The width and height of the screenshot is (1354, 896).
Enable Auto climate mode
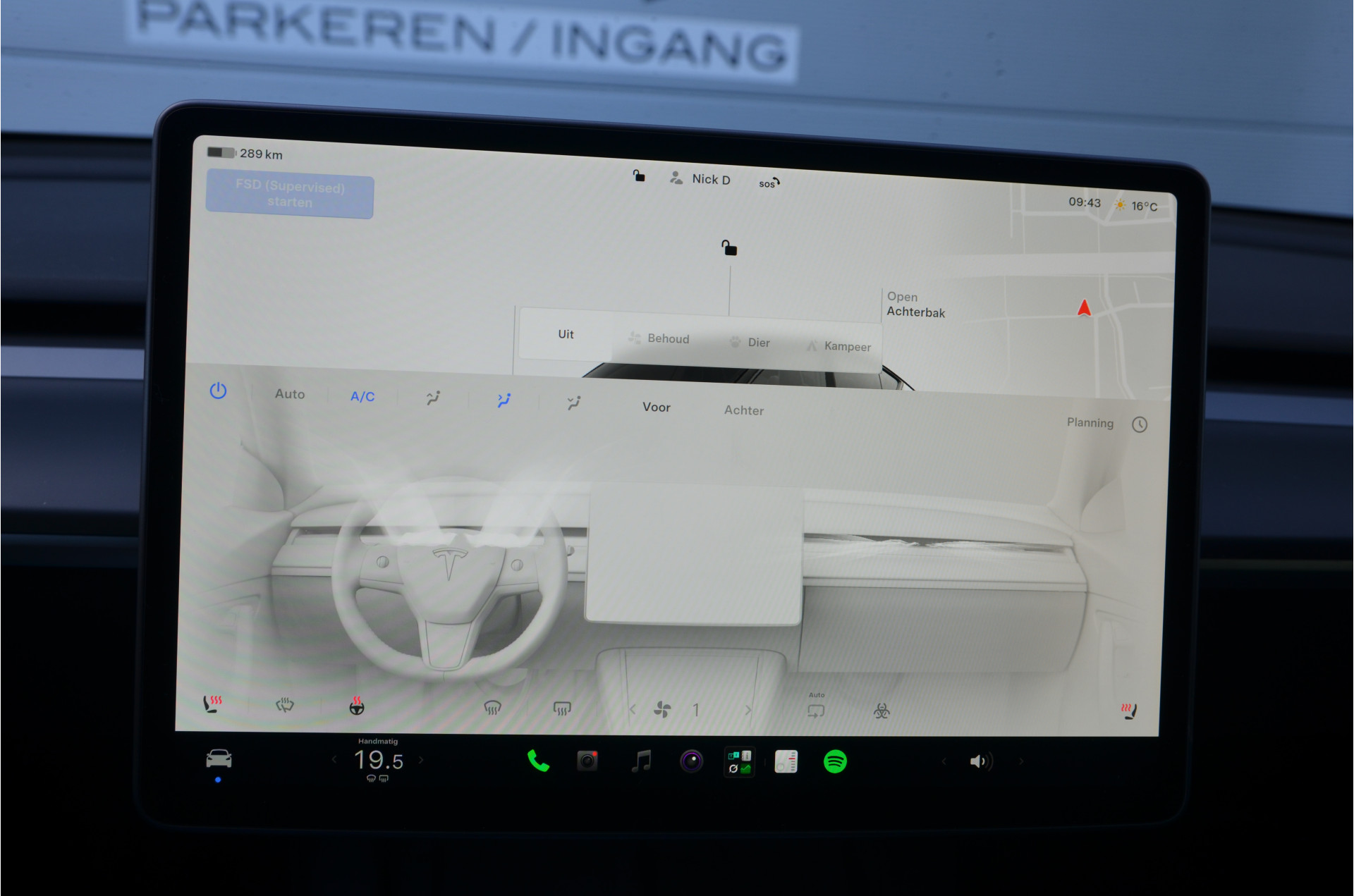pos(290,394)
